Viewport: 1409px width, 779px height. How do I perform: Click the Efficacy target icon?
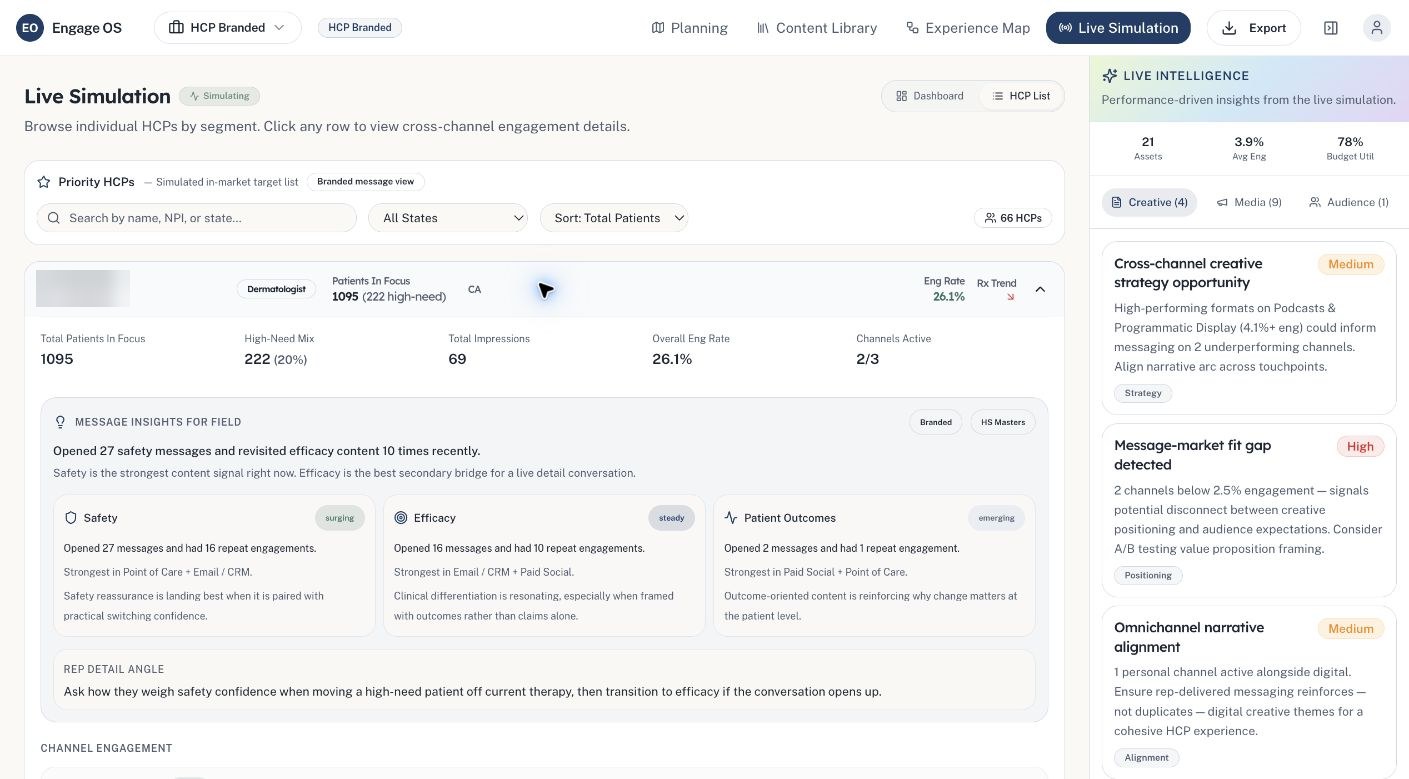pos(401,518)
